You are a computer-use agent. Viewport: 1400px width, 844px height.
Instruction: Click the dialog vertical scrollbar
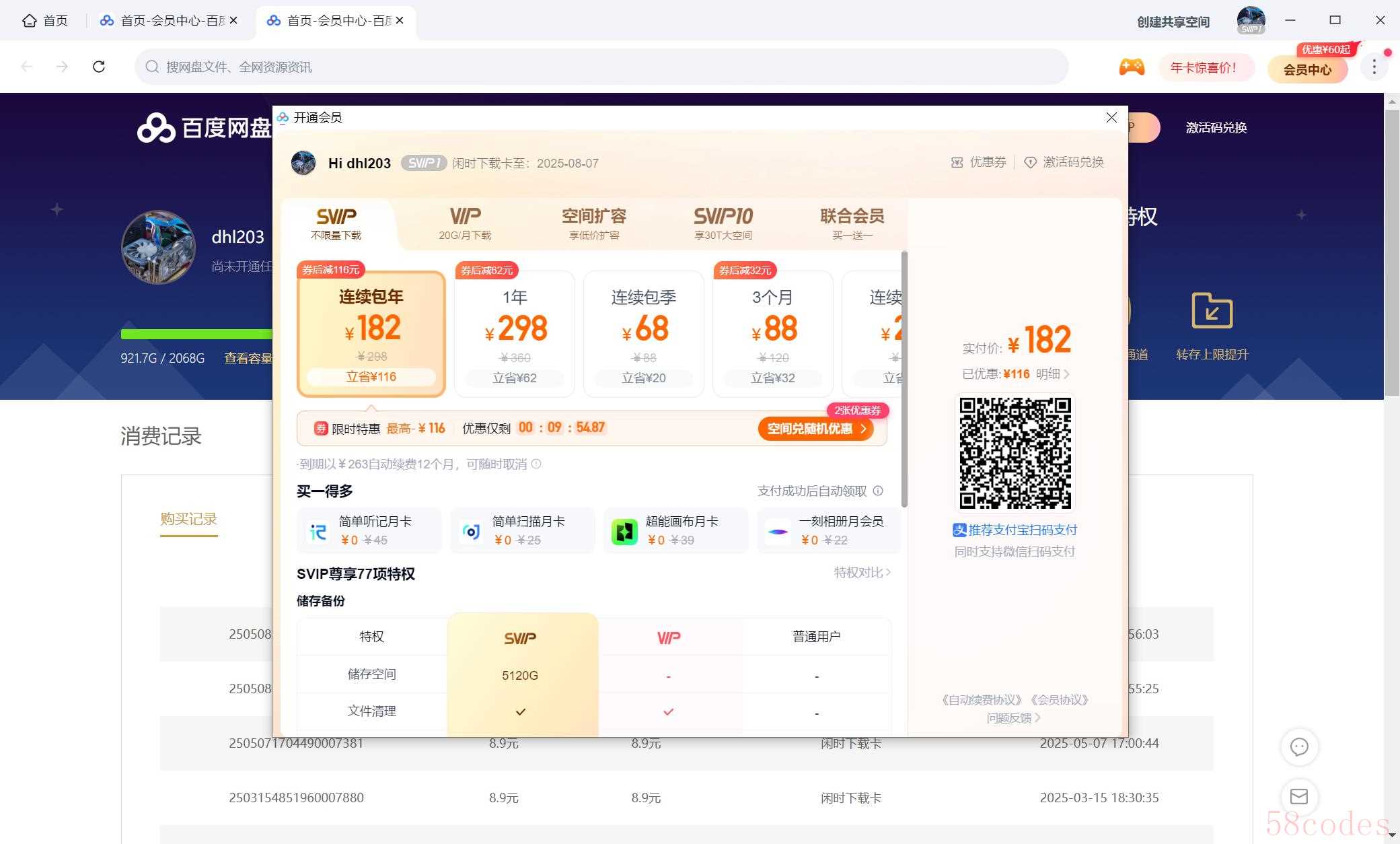(904, 379)
